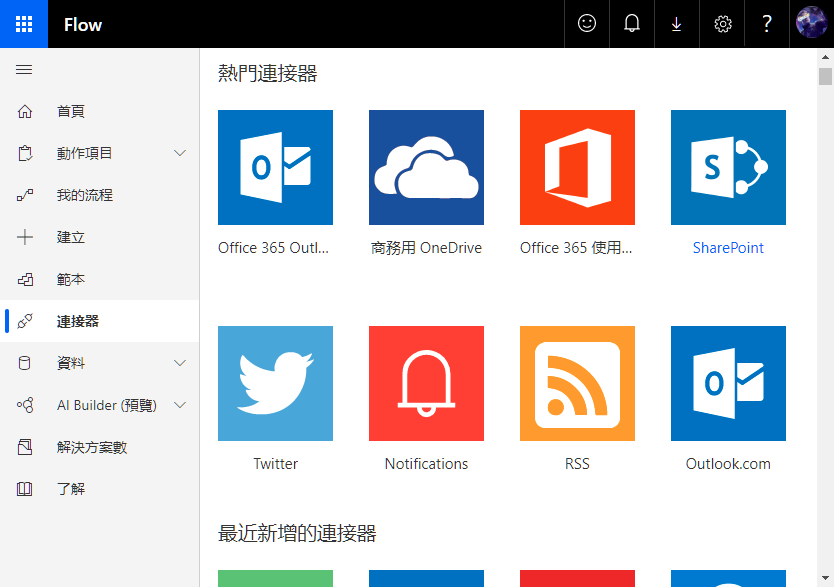Click the download icon in top bar

pyautogui.click(x=676, y=24)
